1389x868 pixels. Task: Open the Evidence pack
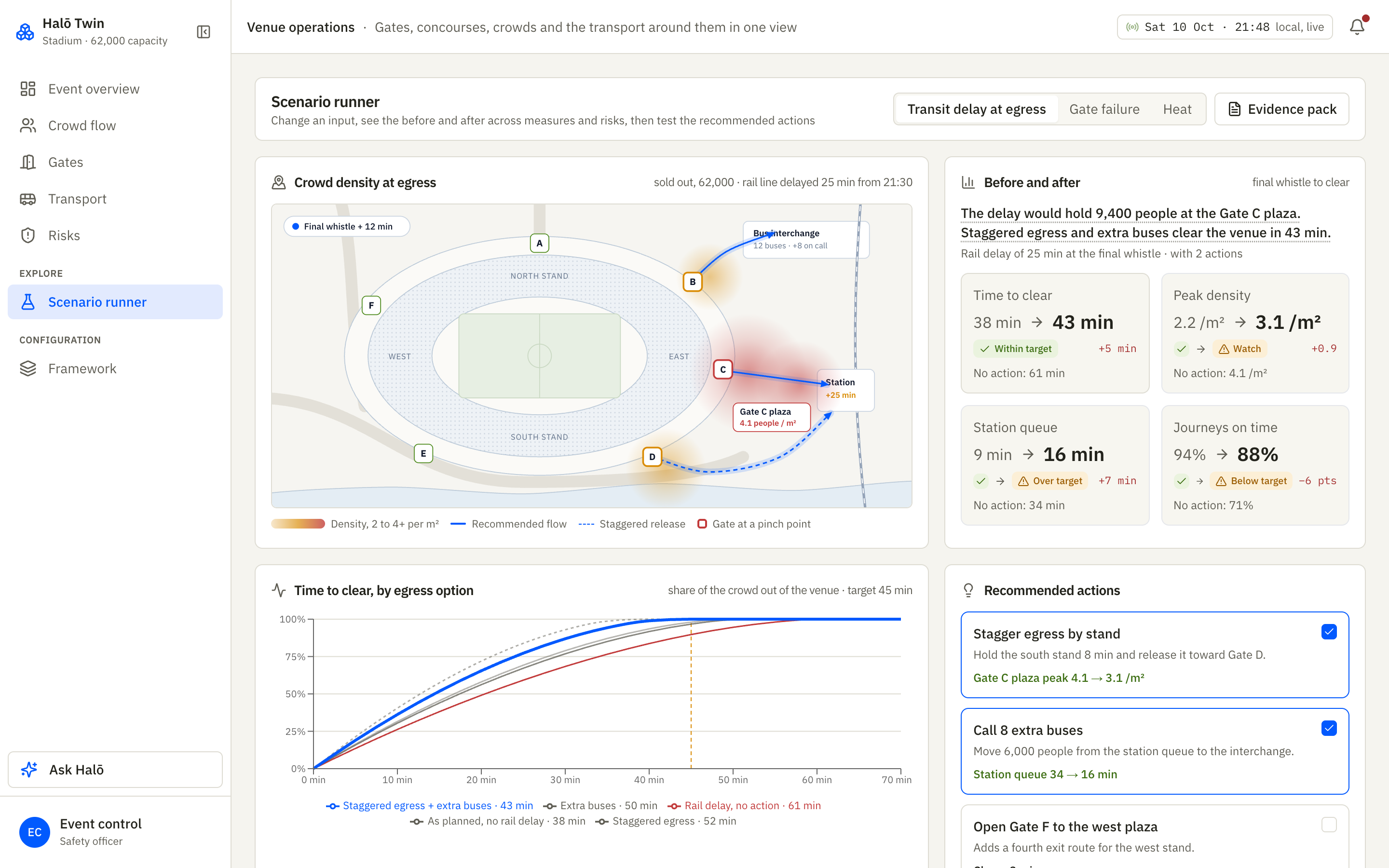point(1281,109)
